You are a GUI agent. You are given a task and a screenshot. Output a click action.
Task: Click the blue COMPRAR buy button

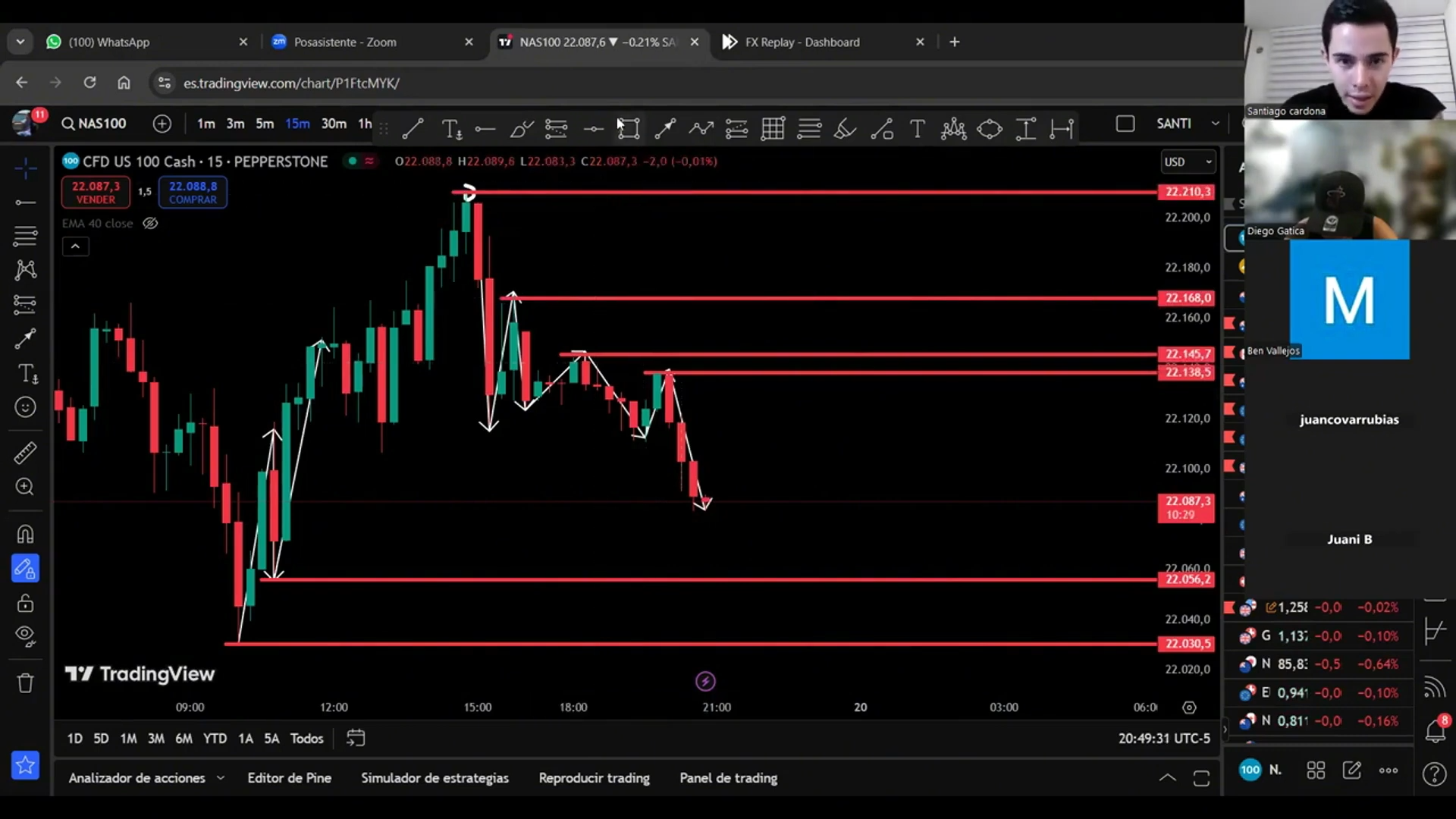pos(193,192)
